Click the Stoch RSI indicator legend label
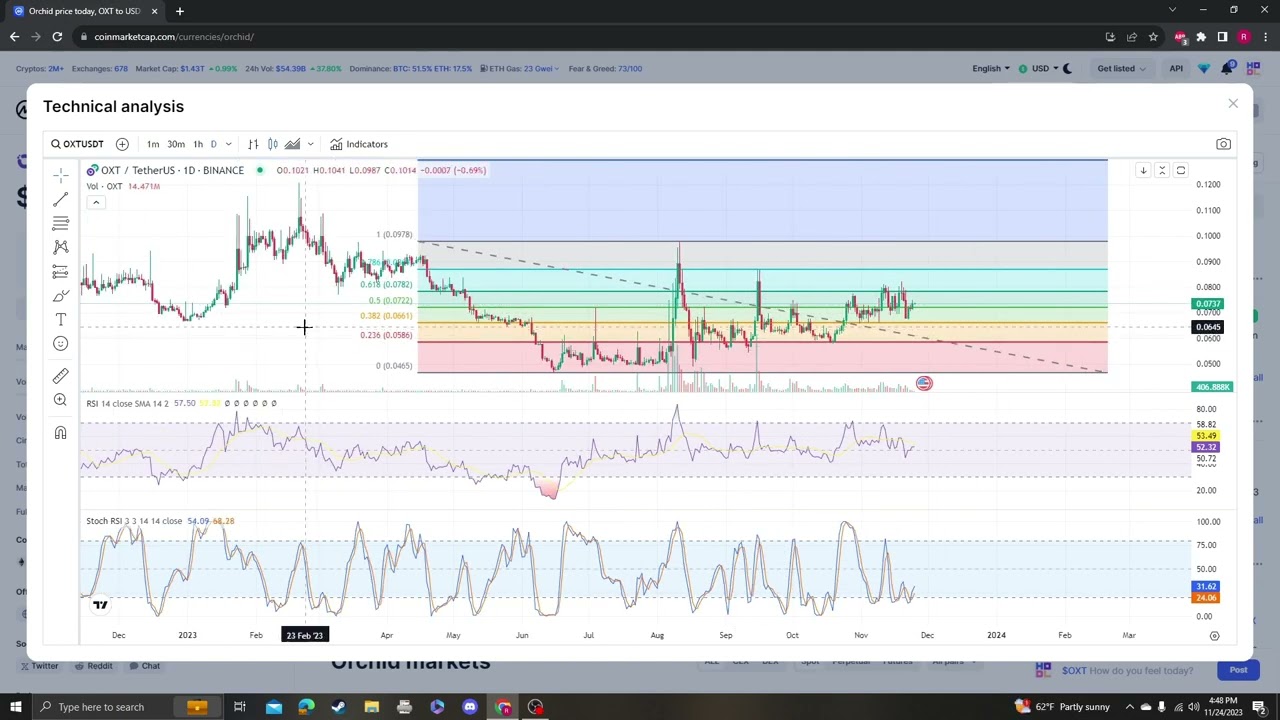Viewport: 1280px width, 720px height. (134, 521)
